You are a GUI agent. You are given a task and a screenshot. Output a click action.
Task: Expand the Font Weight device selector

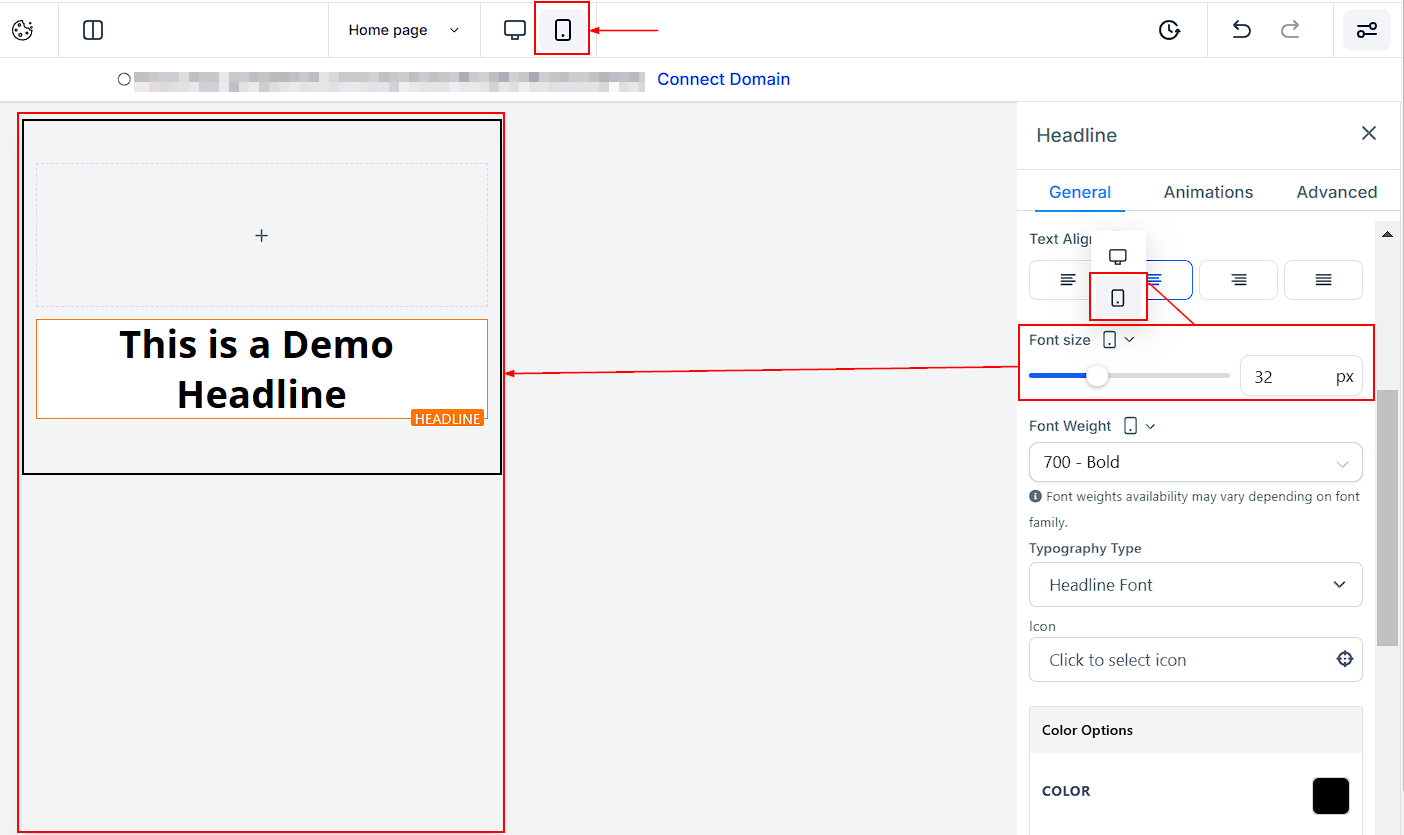point(1140,426)
